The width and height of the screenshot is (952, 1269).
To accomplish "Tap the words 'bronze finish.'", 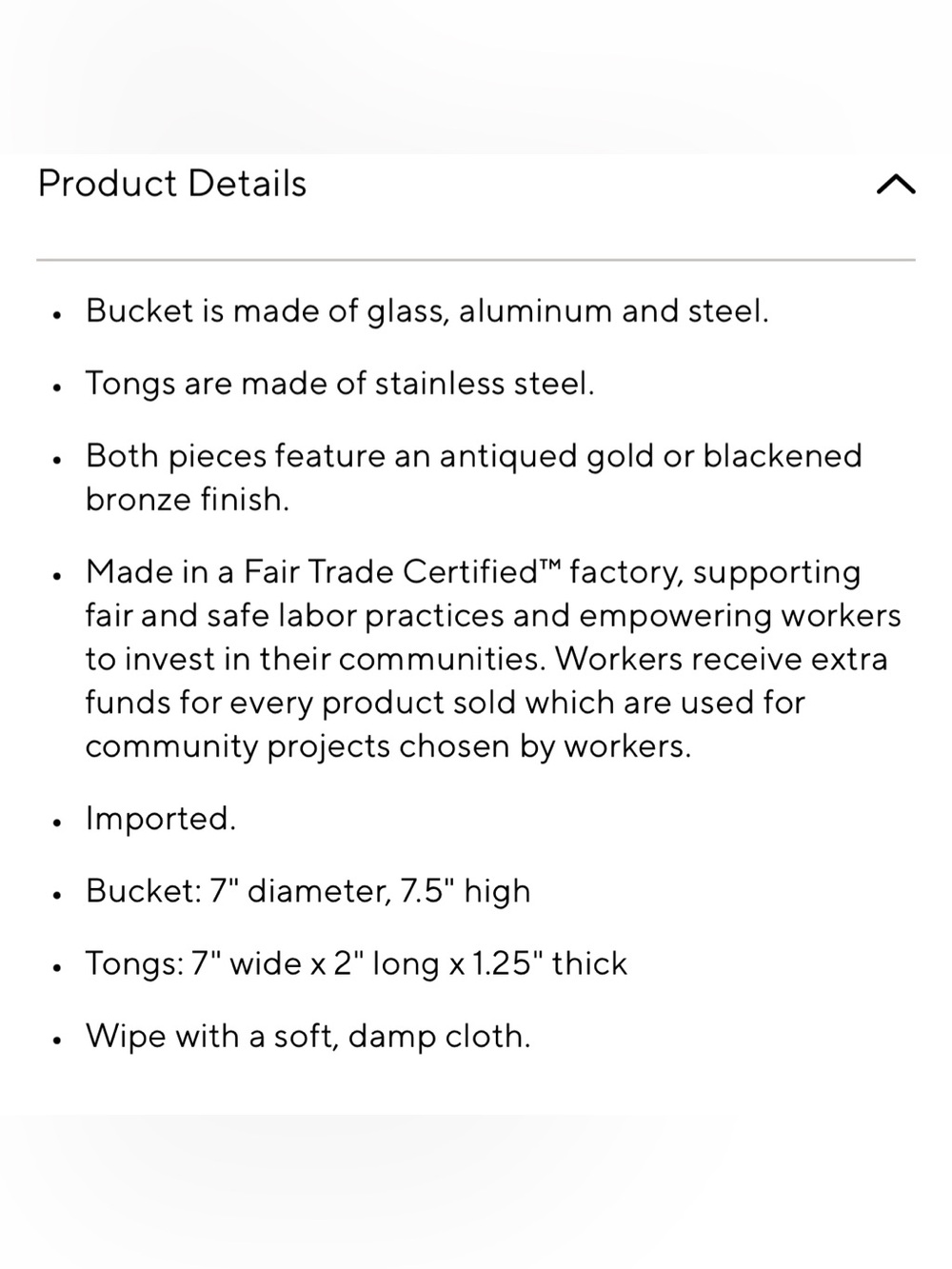I will click(x=188, y=499).
